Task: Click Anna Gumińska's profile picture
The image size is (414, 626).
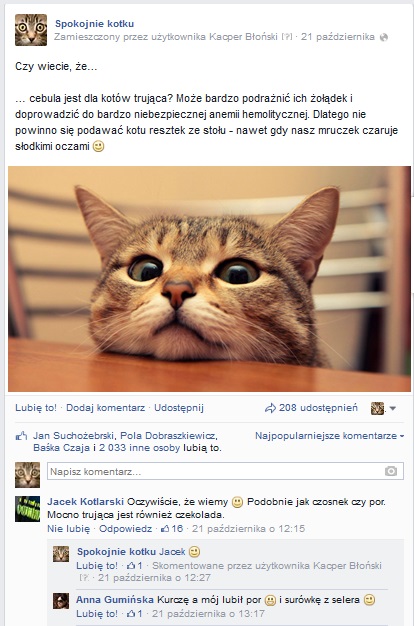Action: [x=61, y=601]
